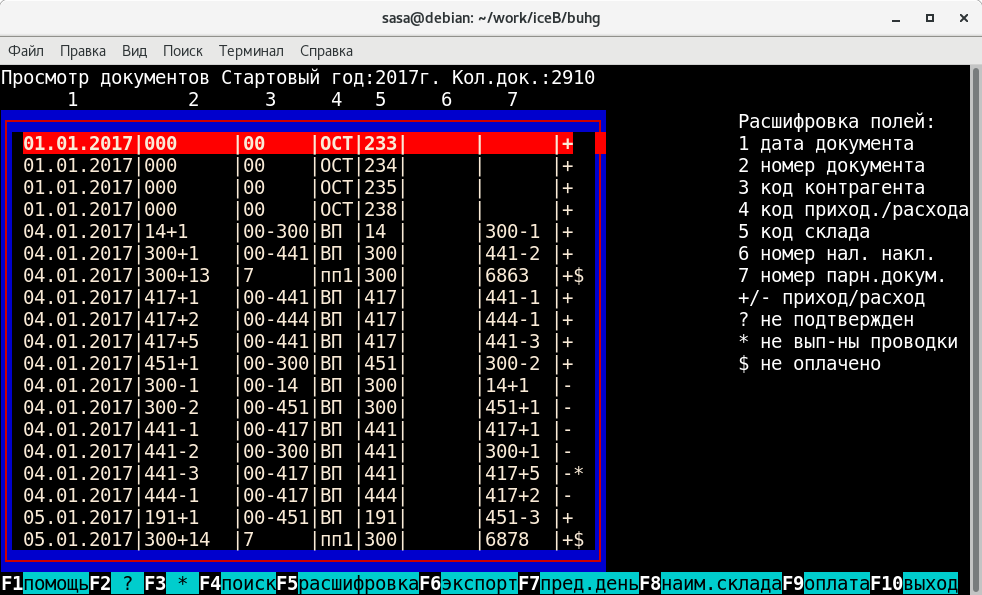The width and height of the screenshot is (982, 595).
Task: Click legend line '6 номер нал. накл.'
Action: [x=837, y=253]
